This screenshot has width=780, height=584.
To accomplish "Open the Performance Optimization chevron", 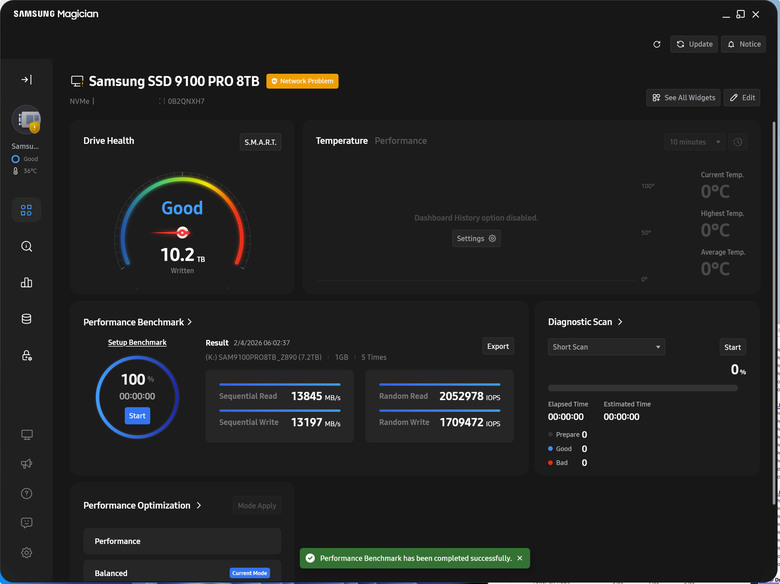I will pos(198,505).
